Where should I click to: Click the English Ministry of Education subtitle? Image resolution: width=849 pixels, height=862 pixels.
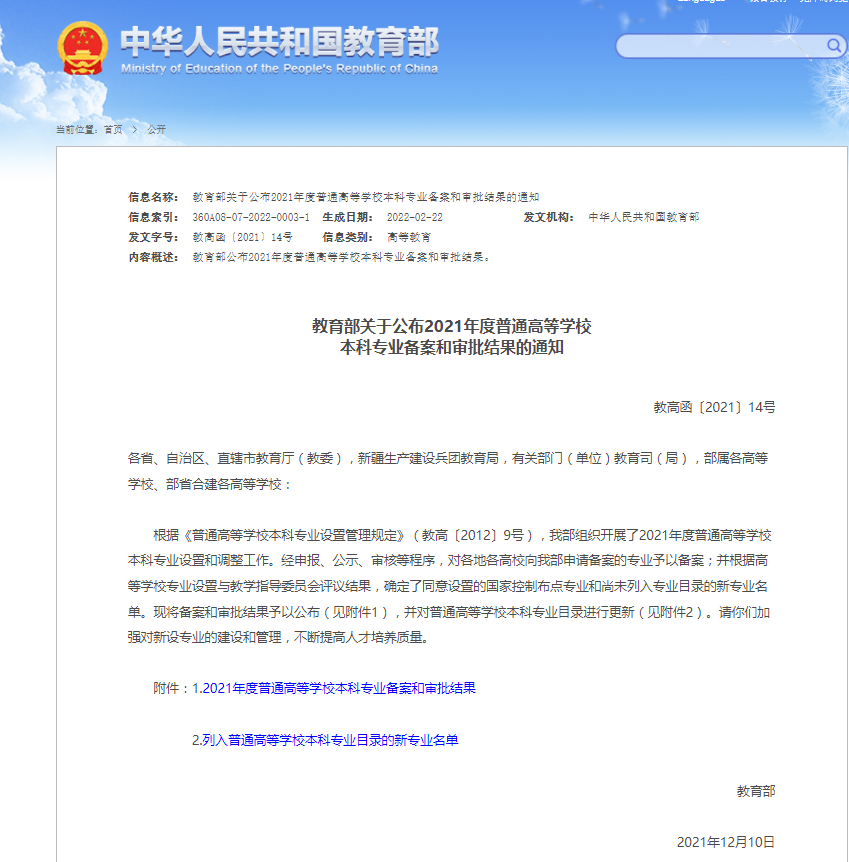point(279,69)
